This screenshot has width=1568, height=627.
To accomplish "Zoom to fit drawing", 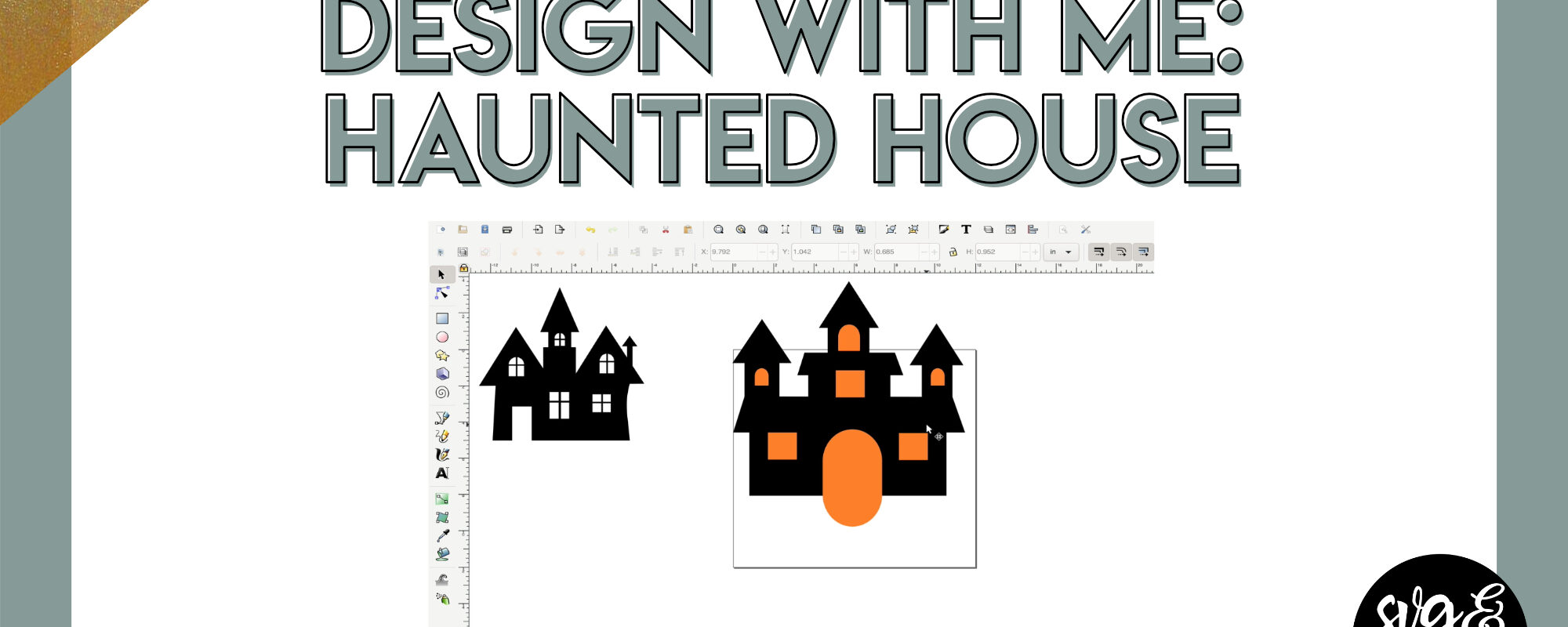I will 741,230.
